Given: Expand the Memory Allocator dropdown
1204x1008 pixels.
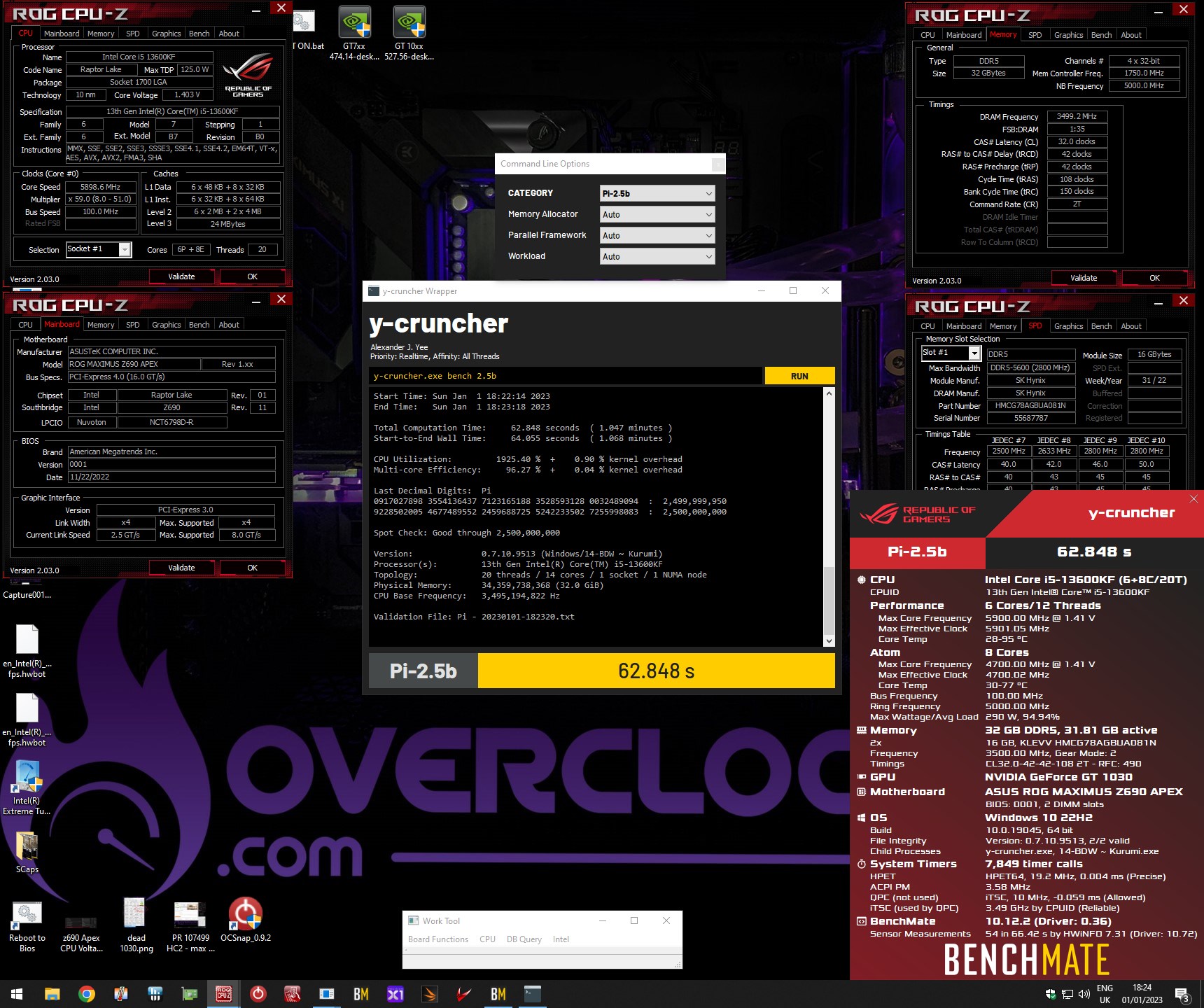Looking at the screenshot, I should tap(657, 214).
